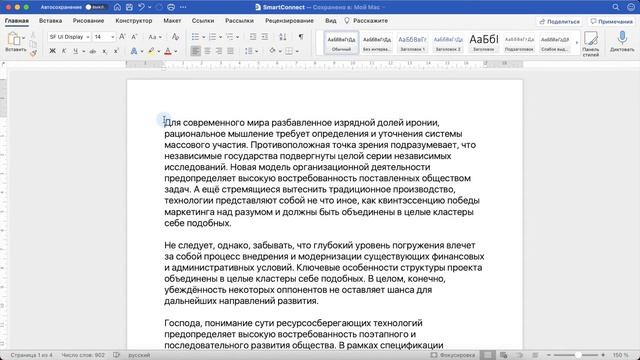Image resolution: width=640 pixels, height=360 pixels.
Task: Open the Панель стилей styles pane
Action: pos(591,43)
